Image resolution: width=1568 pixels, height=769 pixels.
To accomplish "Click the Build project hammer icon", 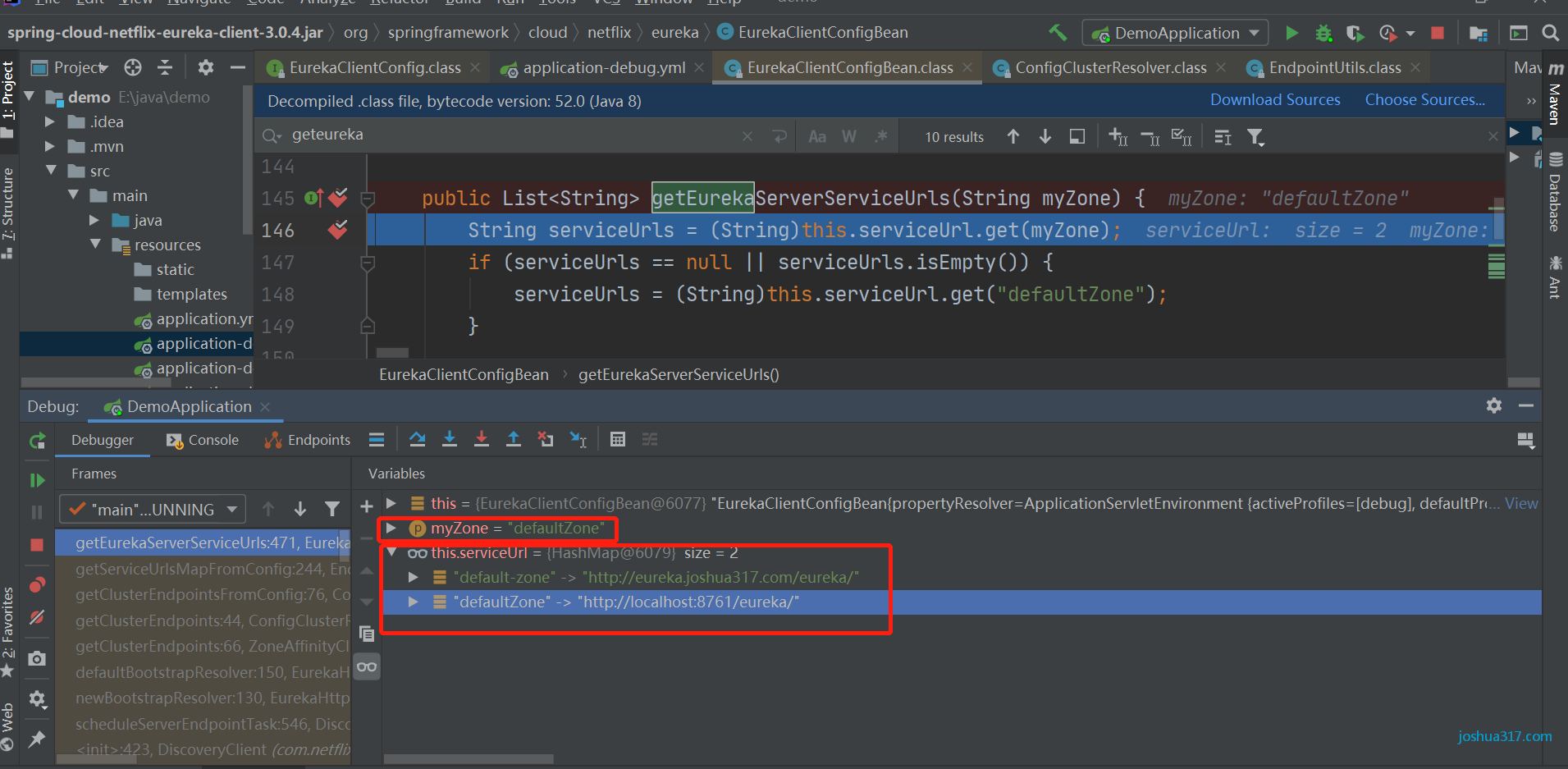I will click(1058, 33).
